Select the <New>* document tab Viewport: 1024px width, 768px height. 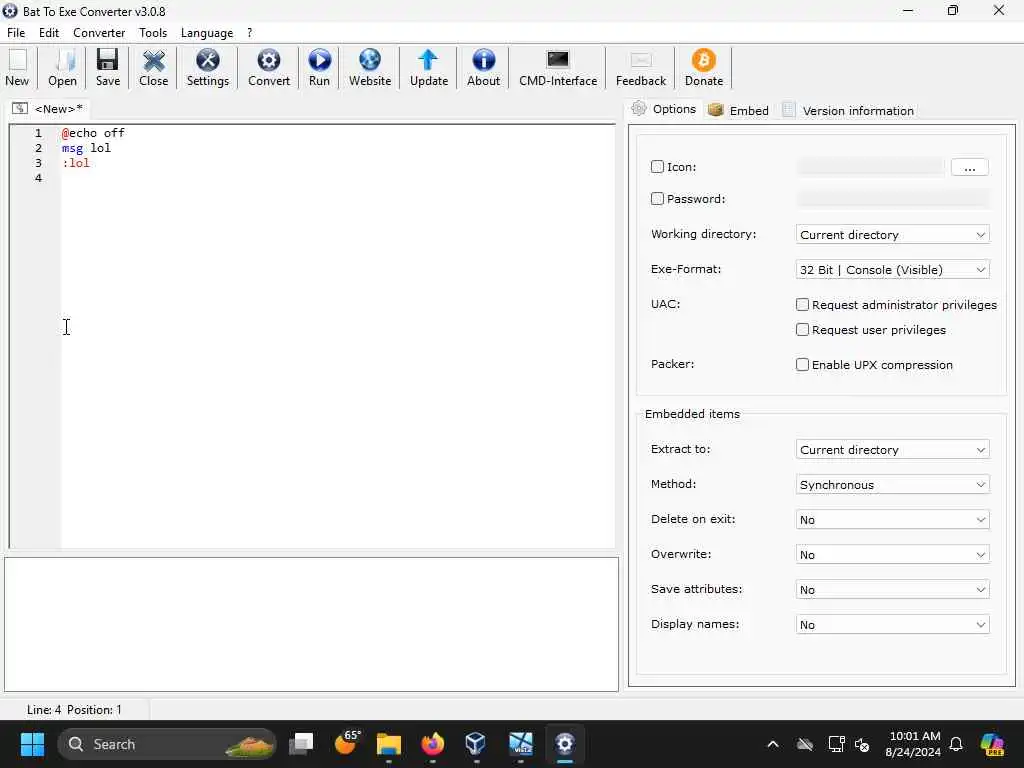click(x=48, y=108)
